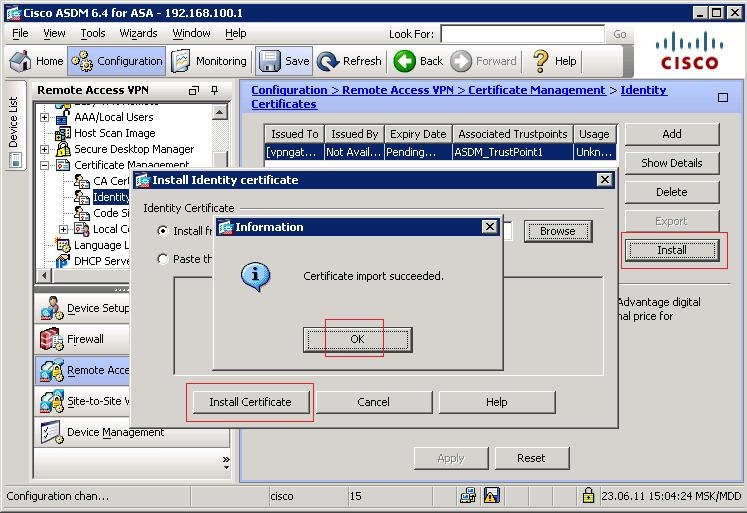
Task: Float the Remote Access VPN pane
Action: pos(193,91)
